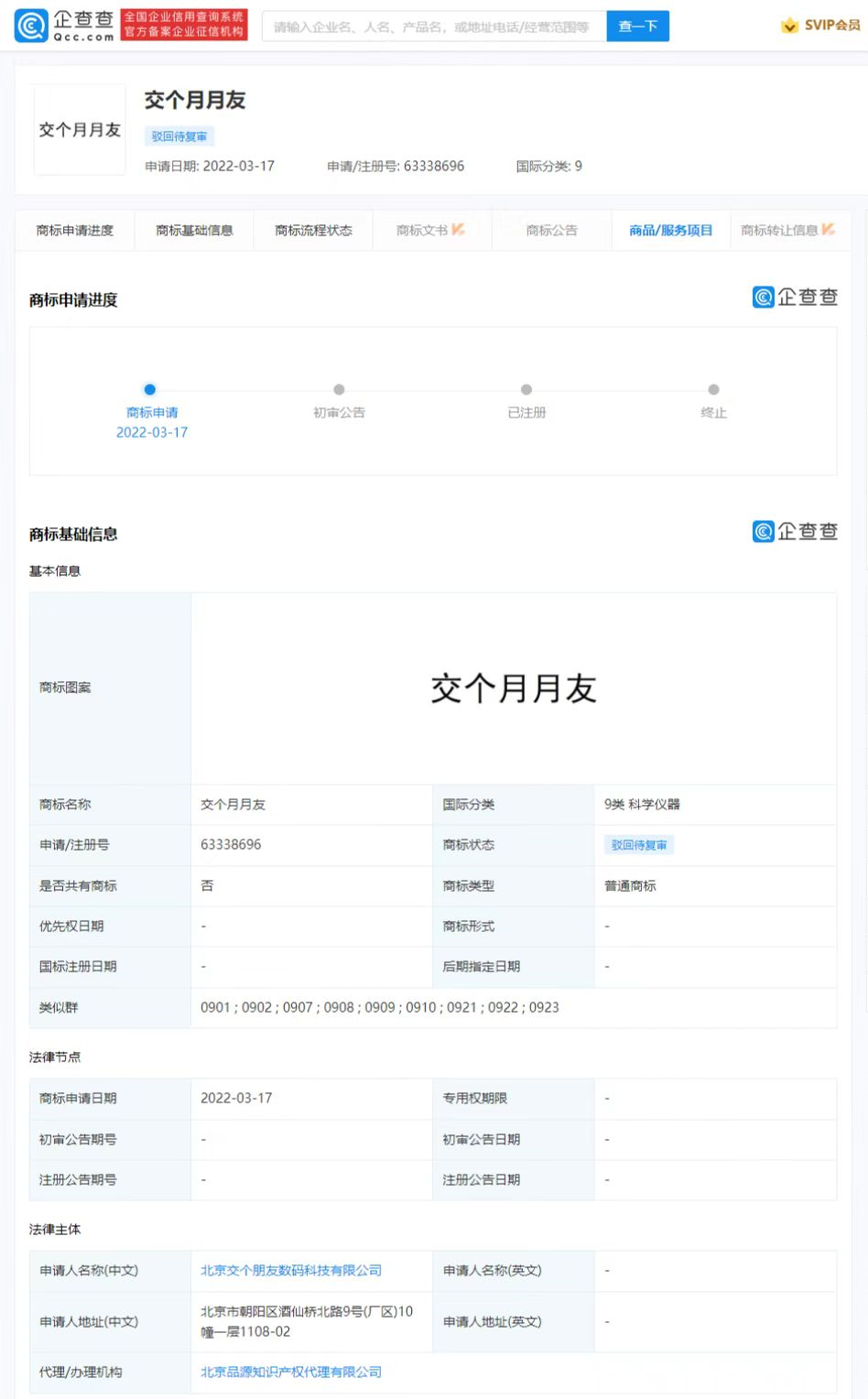
Task: Open the 商品/服务项目 tab
Action: click(x=669, y=231)
